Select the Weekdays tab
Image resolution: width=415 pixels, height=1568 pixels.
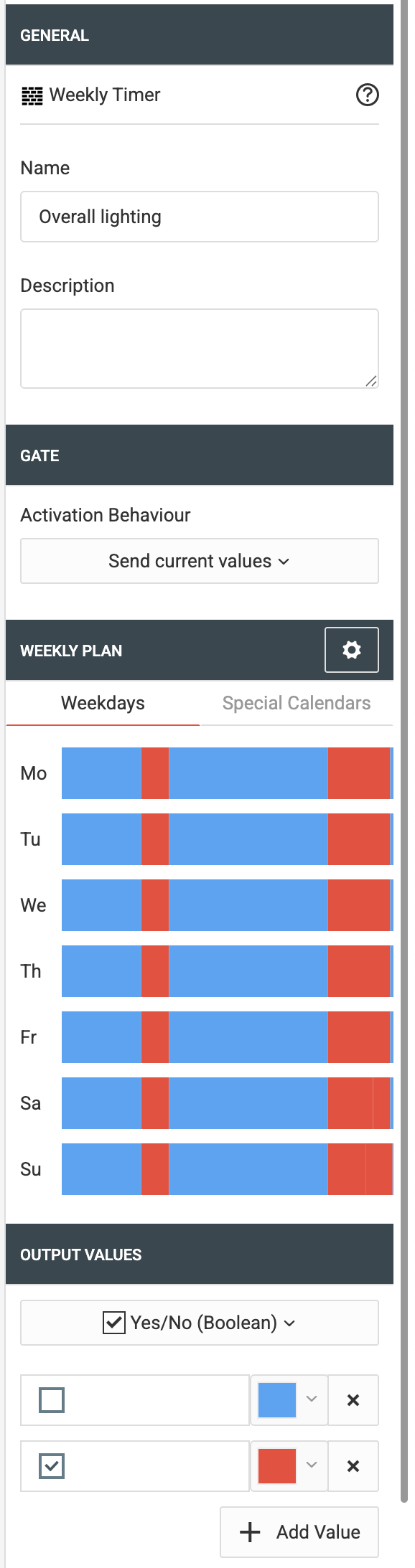pos(103,703)
